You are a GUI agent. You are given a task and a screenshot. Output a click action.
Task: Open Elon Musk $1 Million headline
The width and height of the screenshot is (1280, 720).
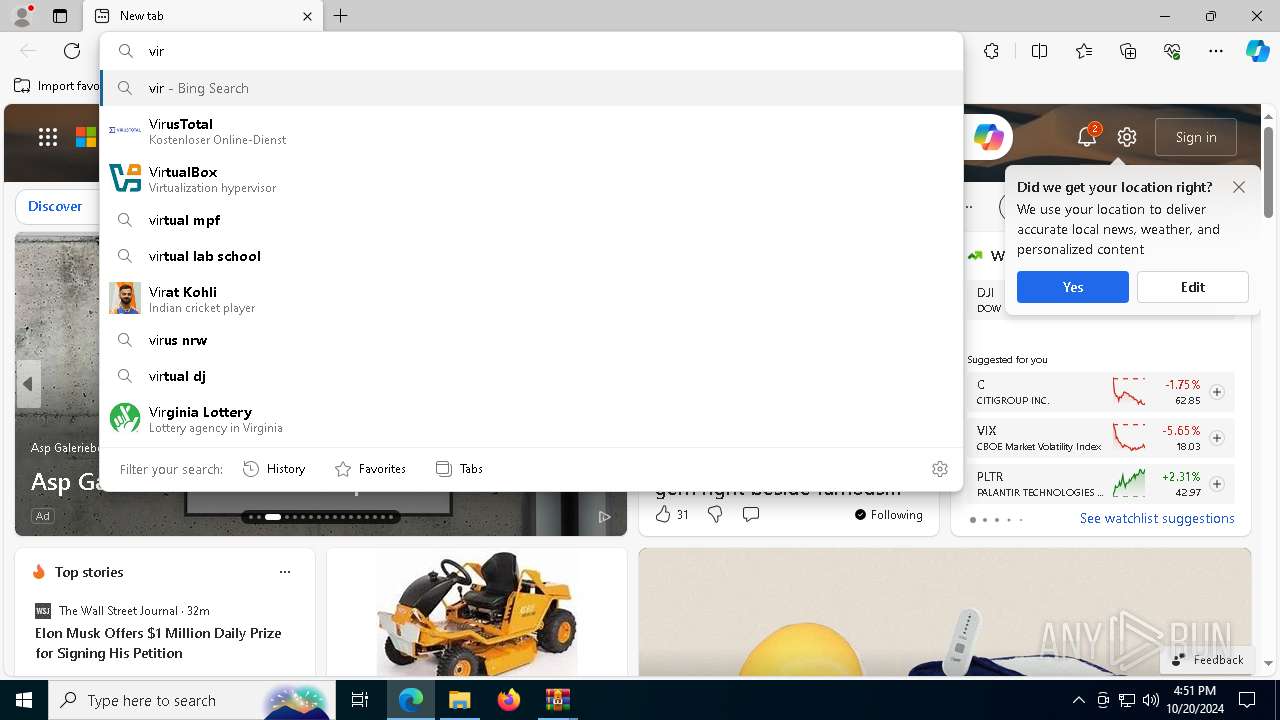(158, 643)
